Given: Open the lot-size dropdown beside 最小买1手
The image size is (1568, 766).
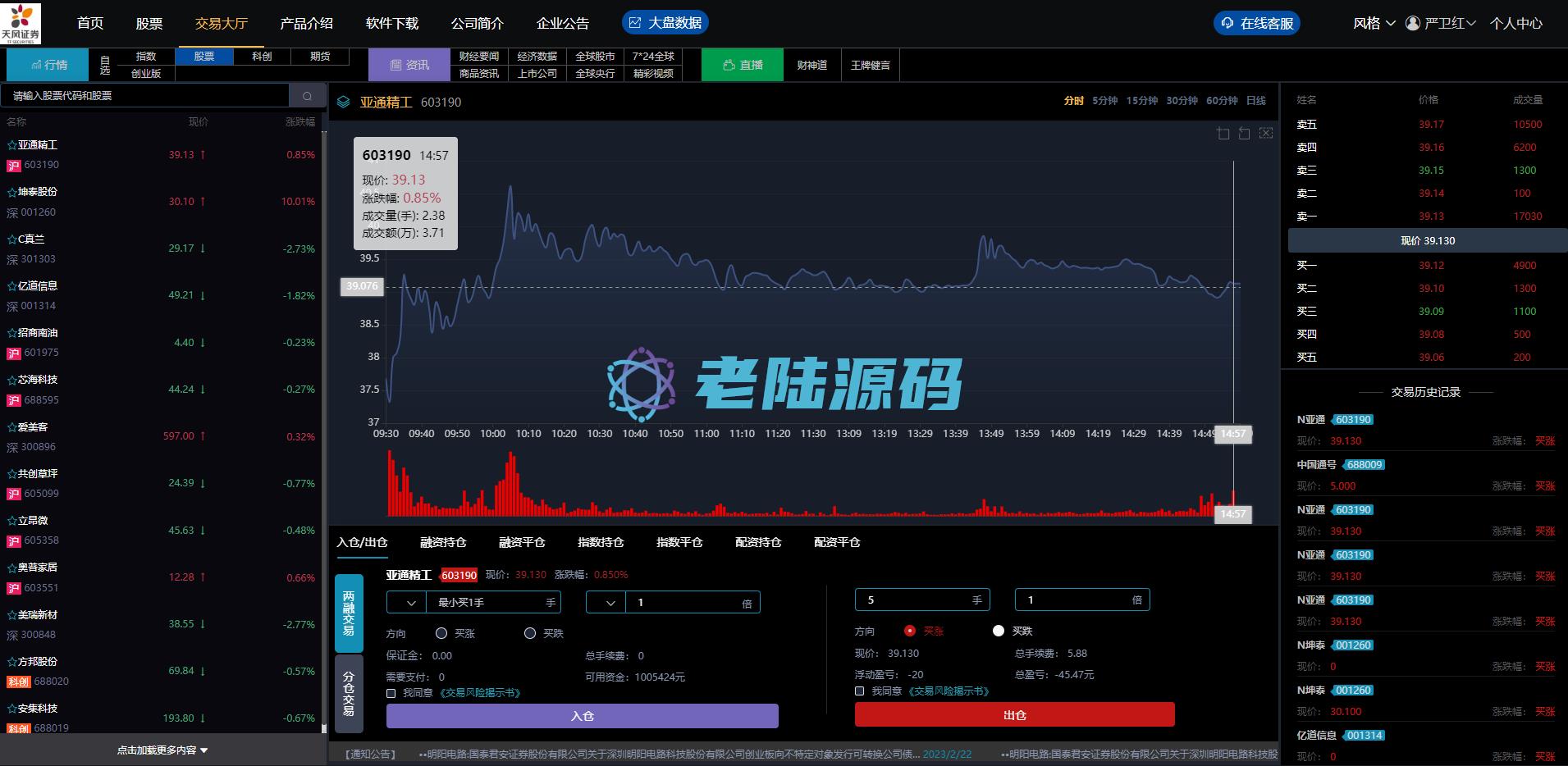Looking at the screenshot, I should [406, 603].
